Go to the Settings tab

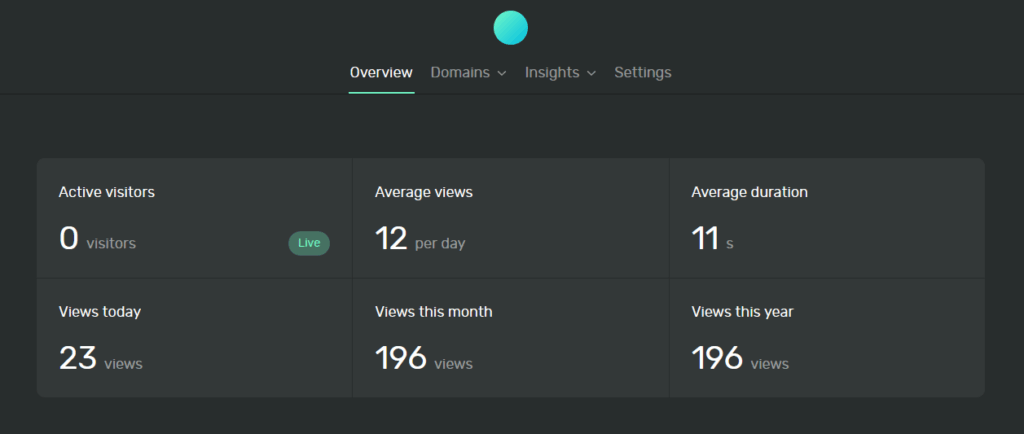pyautogui.click(x=643, y=72)
